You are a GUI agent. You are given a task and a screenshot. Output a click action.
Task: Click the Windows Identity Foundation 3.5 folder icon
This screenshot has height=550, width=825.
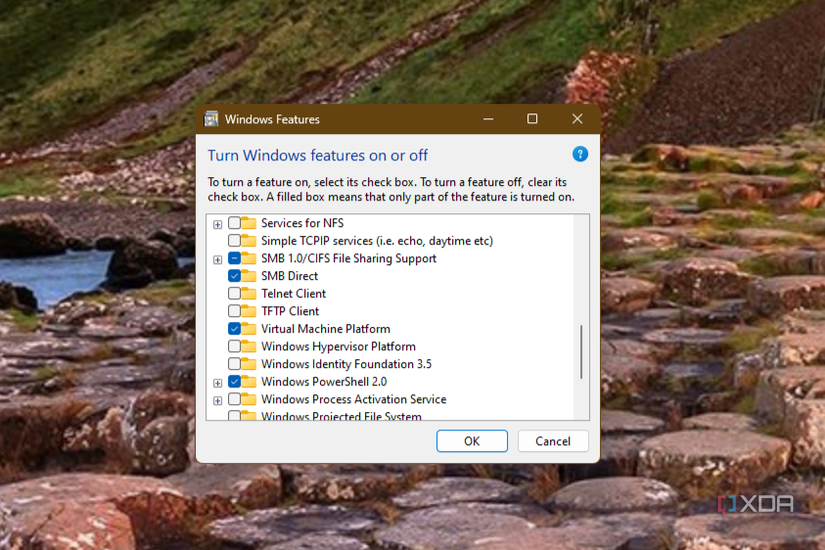249,364
